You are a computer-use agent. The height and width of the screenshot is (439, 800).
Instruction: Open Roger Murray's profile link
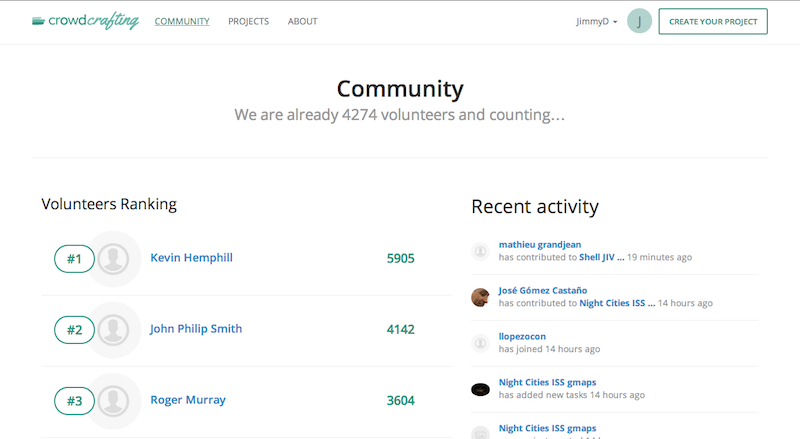188,400
